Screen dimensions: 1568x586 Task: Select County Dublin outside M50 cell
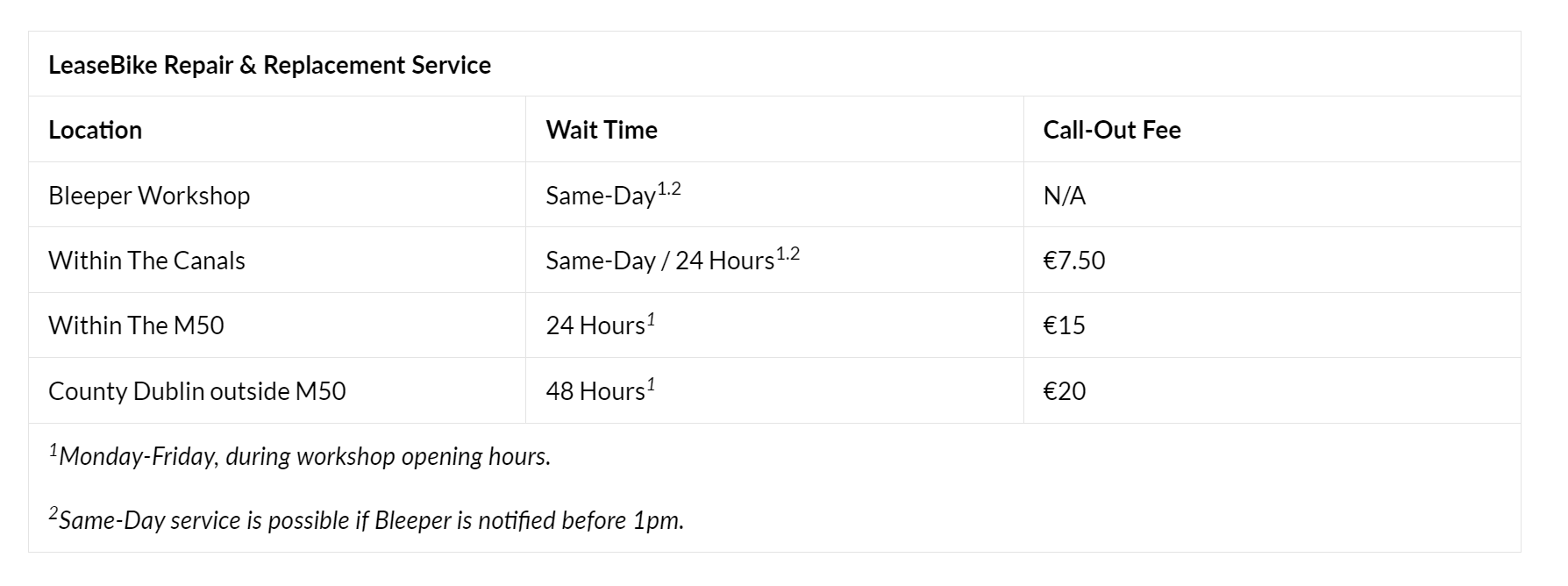click(x=196, y=390)
